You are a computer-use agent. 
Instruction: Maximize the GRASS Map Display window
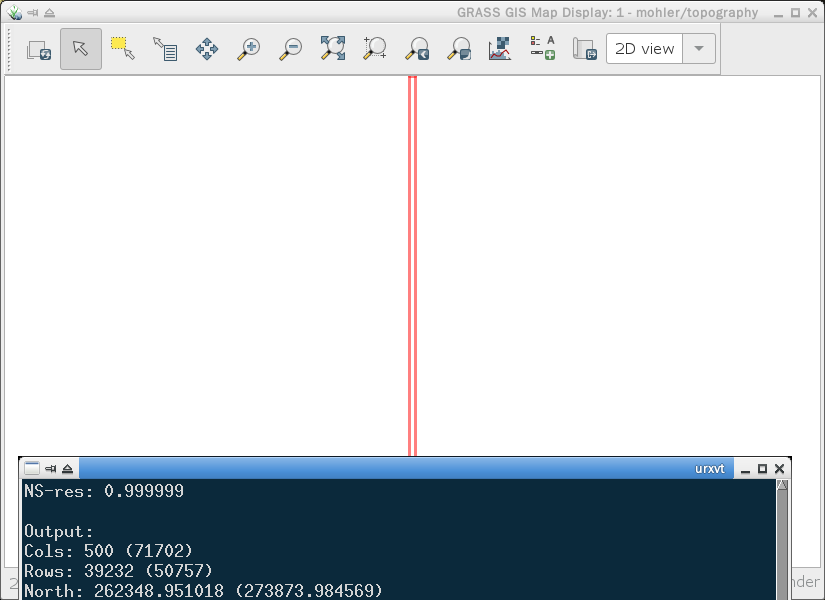click(x=796, y=13)
